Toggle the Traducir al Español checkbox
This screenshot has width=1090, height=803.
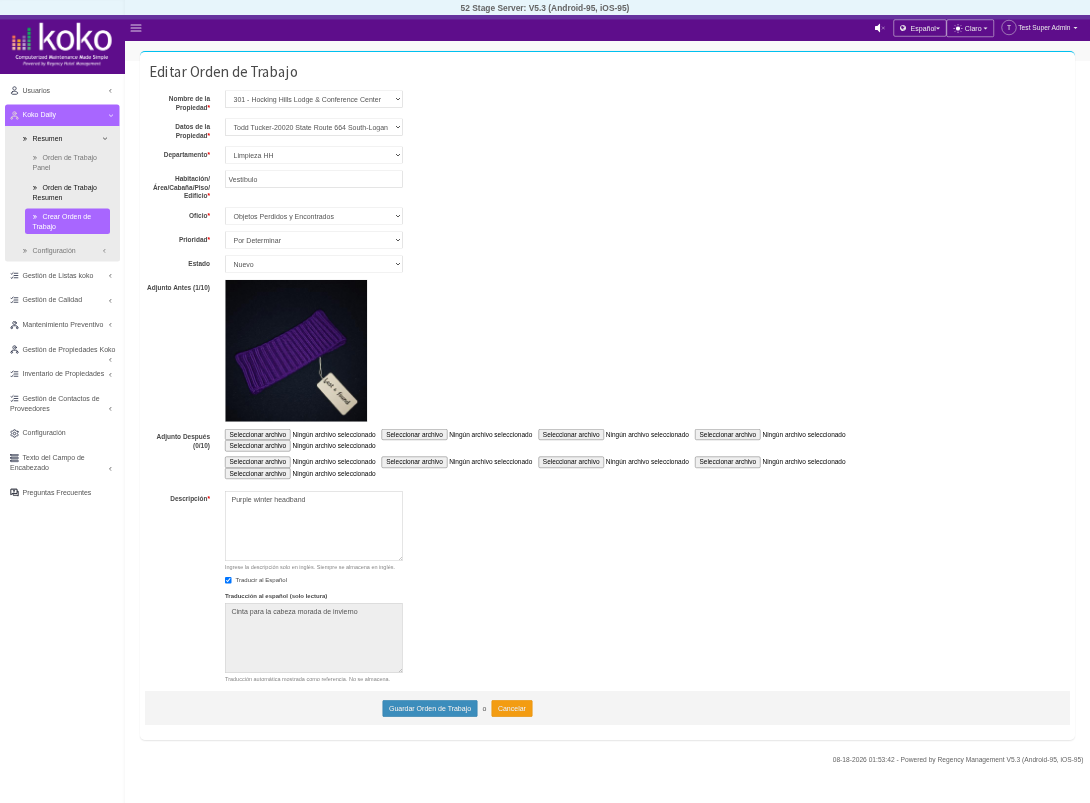click(x=228, y=580)
